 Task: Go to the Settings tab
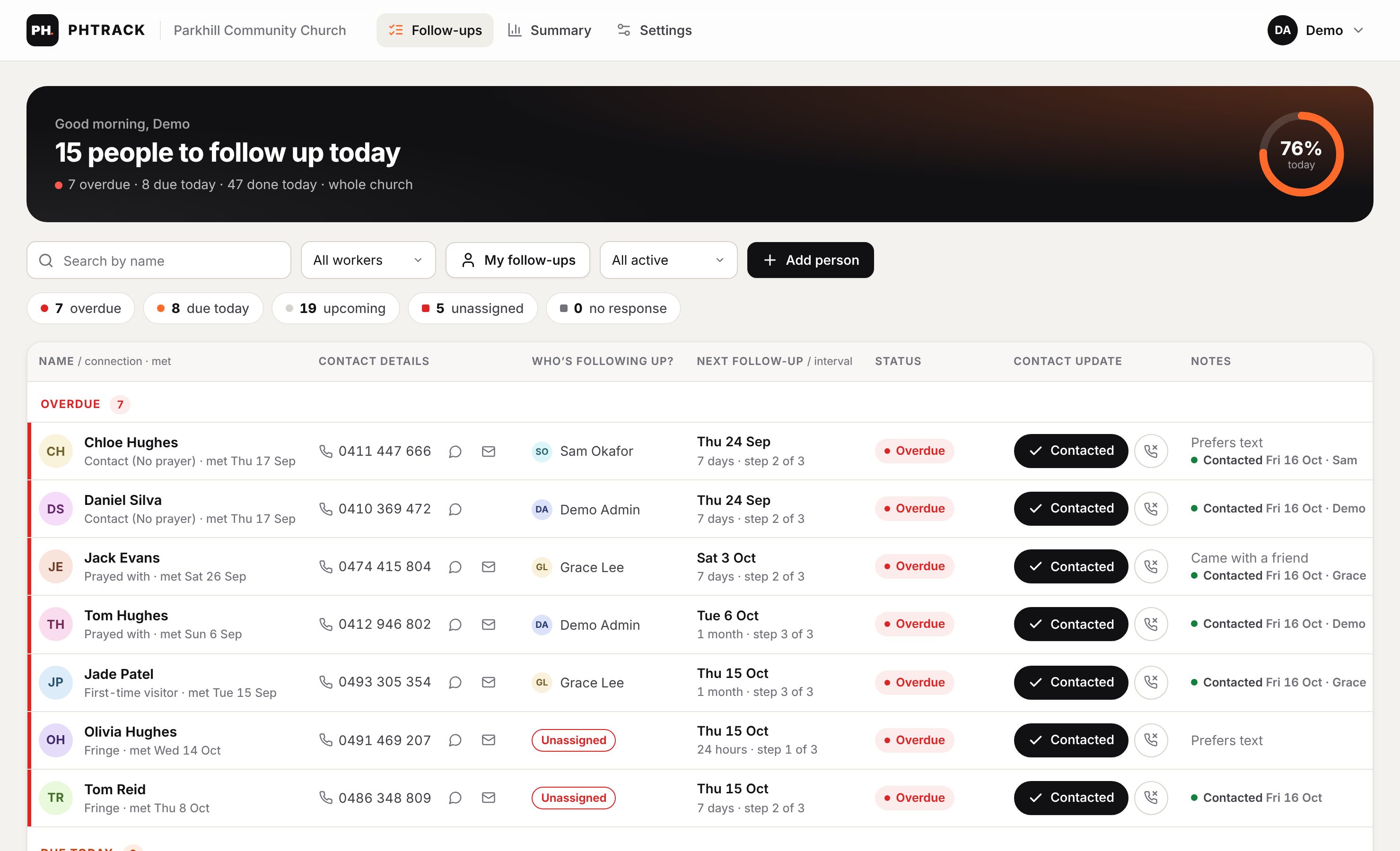point(655,30)
